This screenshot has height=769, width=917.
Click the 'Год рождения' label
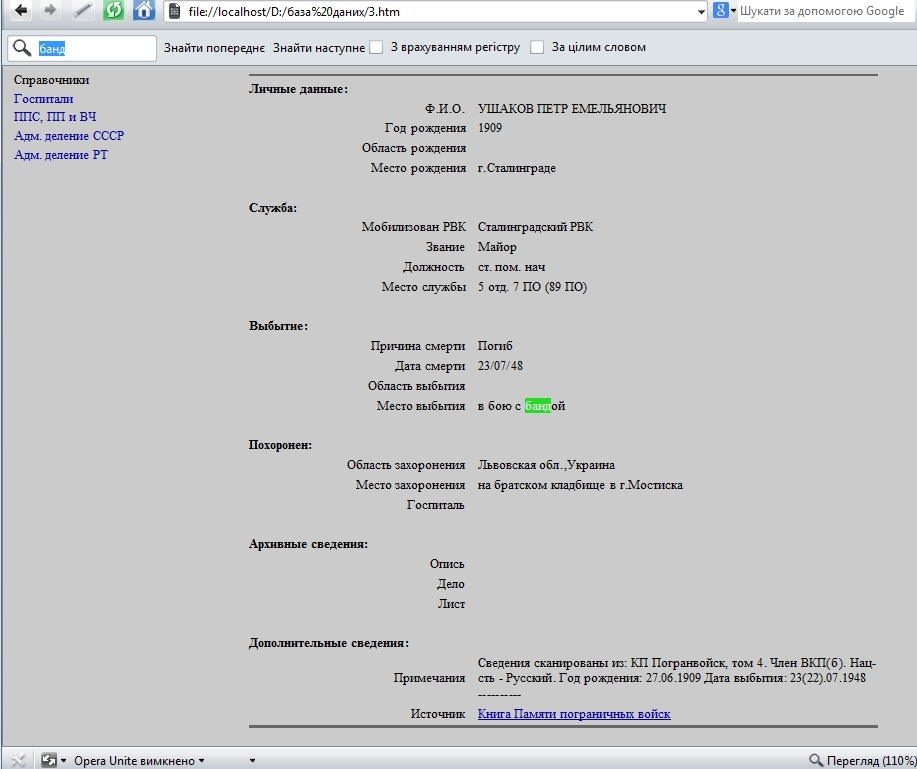coord(425,128)
